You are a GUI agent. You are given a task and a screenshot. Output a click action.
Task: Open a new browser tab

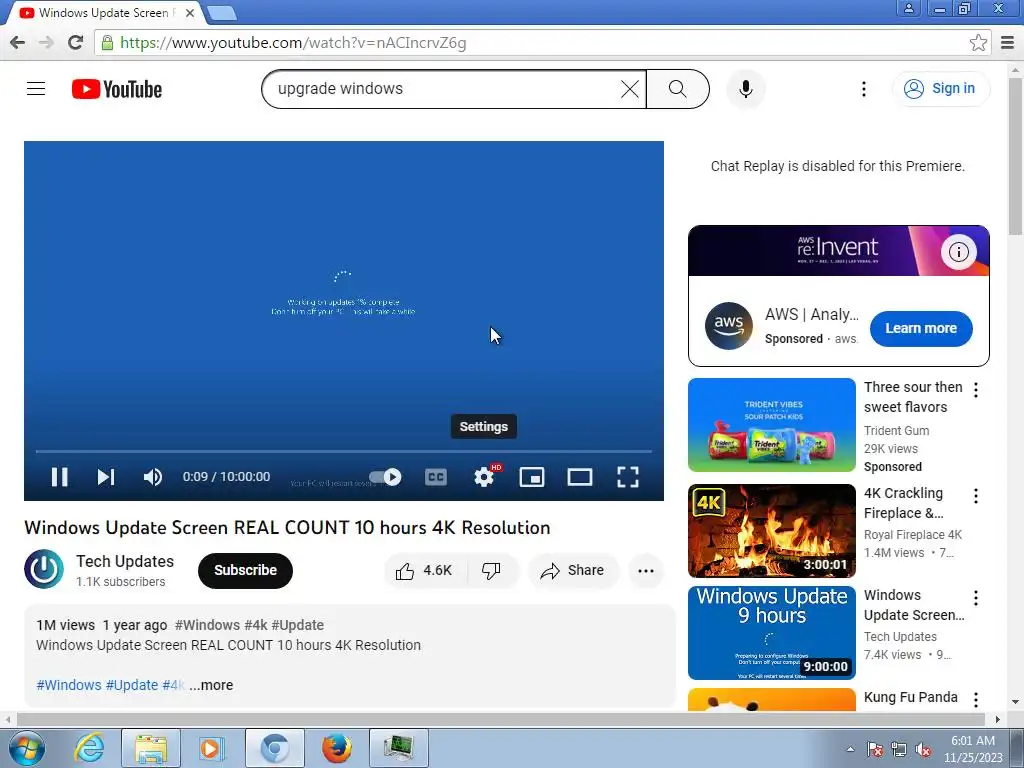(x=222, y=13)
